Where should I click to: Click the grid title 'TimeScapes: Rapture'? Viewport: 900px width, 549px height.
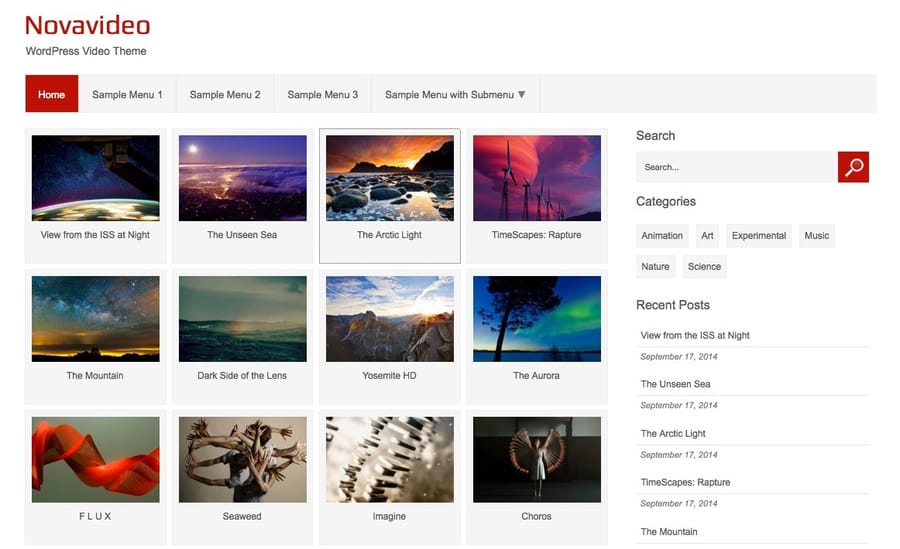(537, 235)
